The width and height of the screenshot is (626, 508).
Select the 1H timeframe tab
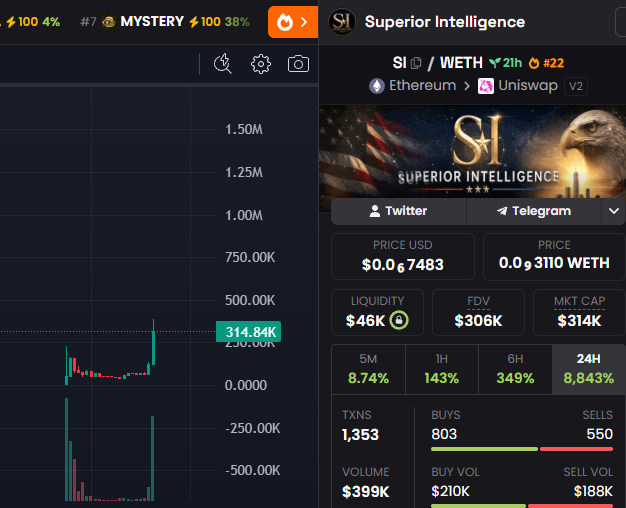coord(442,369)
